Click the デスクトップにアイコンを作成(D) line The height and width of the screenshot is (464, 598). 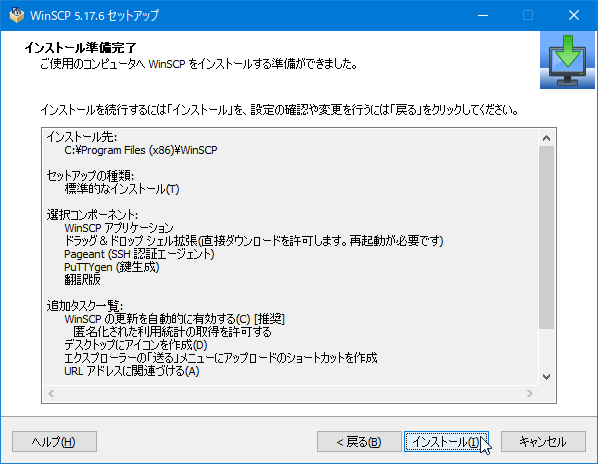136,345
